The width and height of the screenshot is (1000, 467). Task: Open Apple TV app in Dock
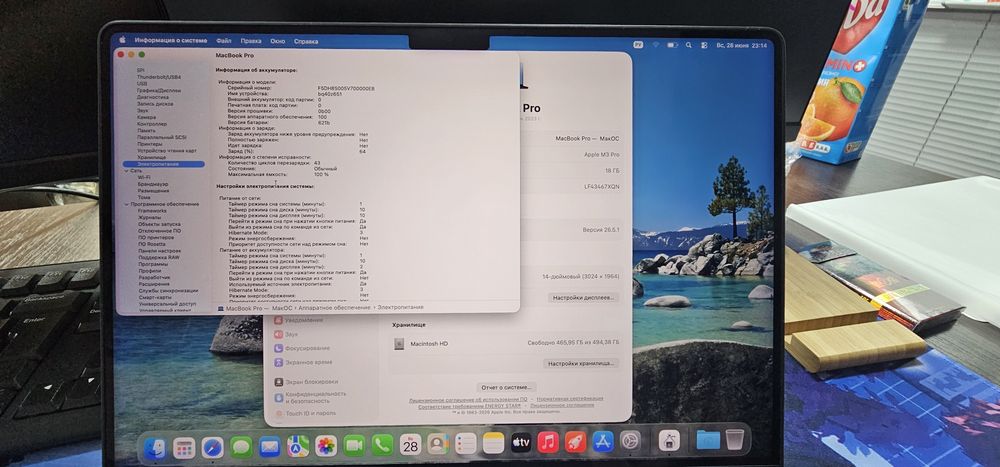[x=520, y=442]
